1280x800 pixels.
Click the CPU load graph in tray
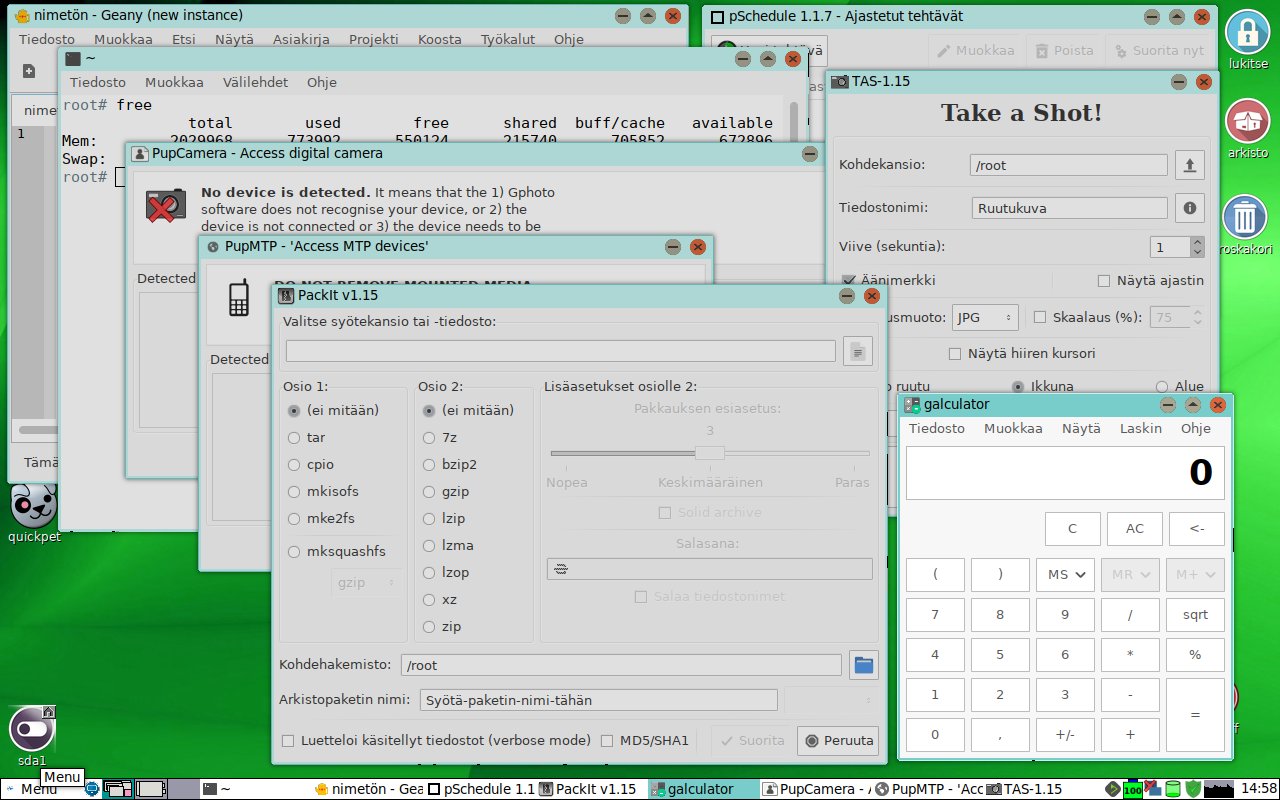click(1217, 789)
